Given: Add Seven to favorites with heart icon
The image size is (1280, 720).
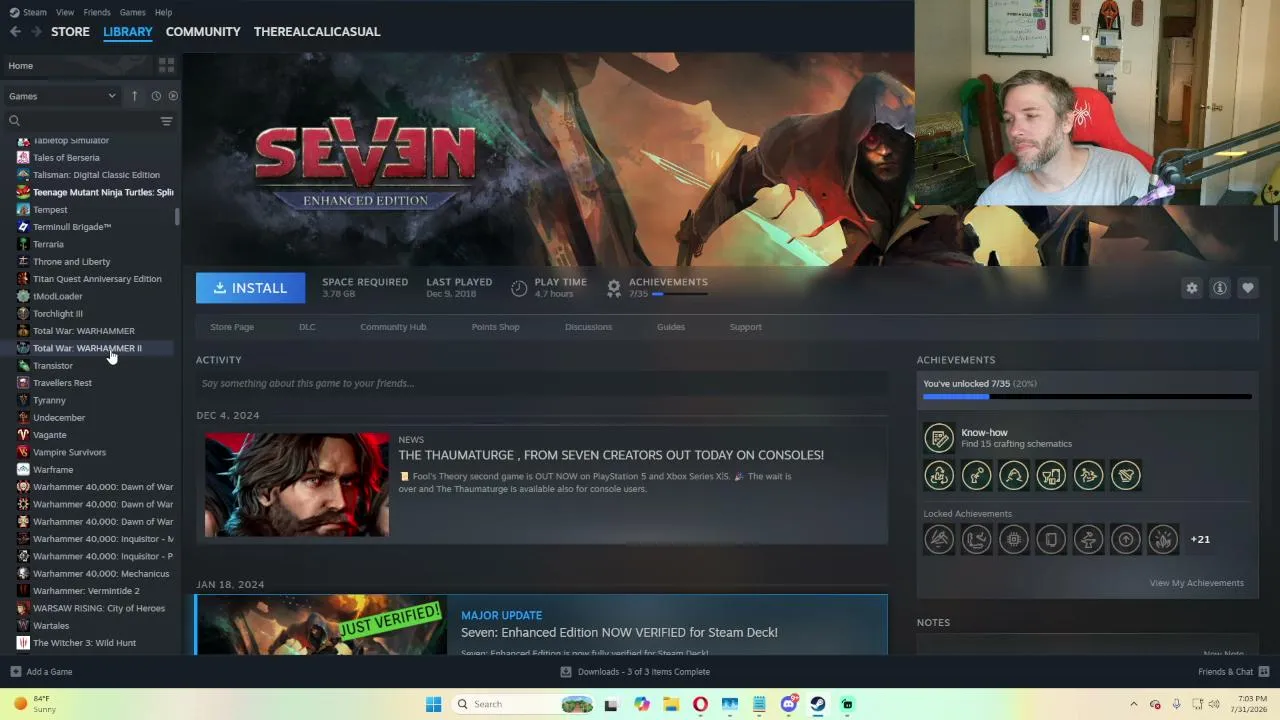Looking at the screenshot, I should coord(1248,288).
